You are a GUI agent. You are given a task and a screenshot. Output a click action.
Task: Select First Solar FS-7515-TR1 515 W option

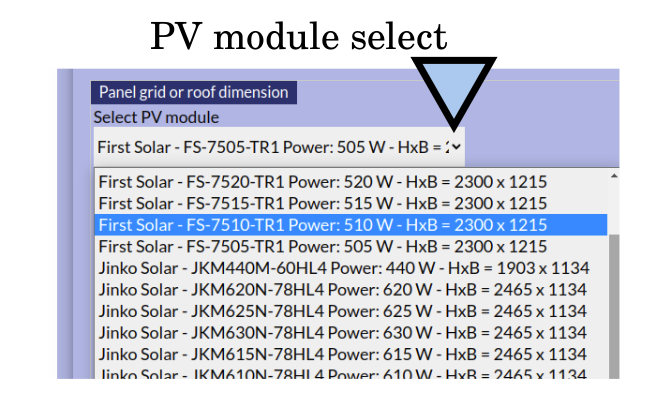[351, 203]
